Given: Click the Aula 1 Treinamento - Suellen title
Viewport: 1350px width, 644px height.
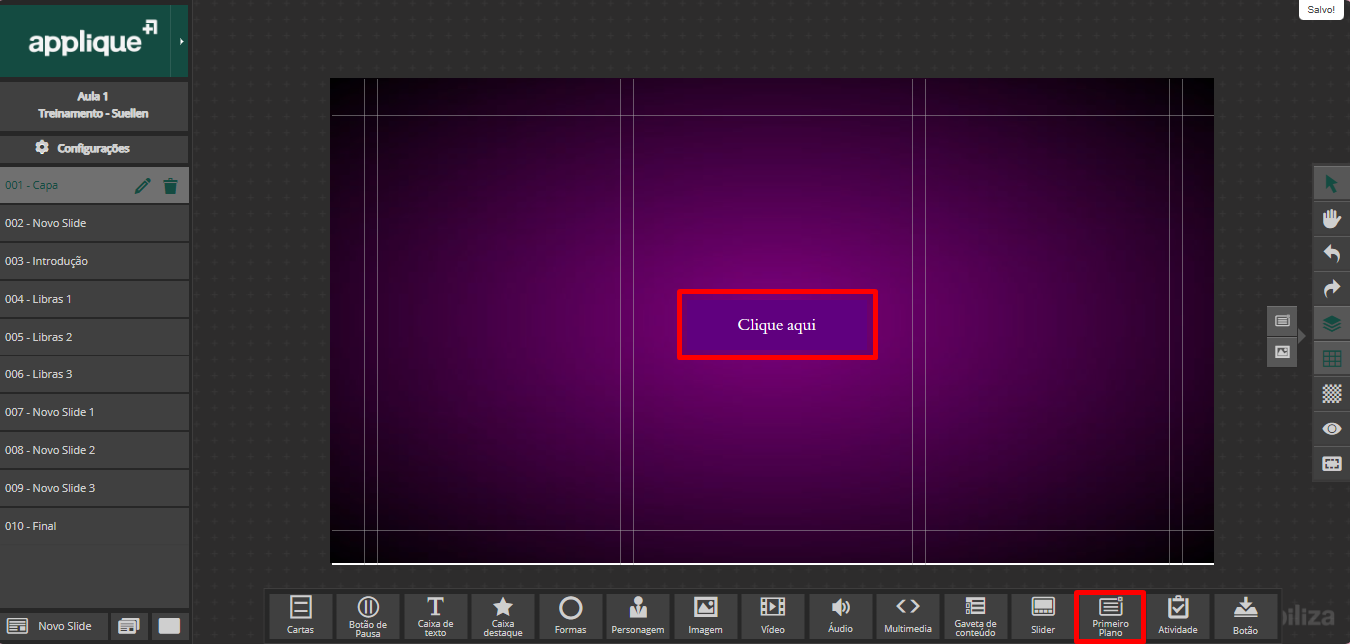Looking at the screenshot, I should click(x=94, y=105).
